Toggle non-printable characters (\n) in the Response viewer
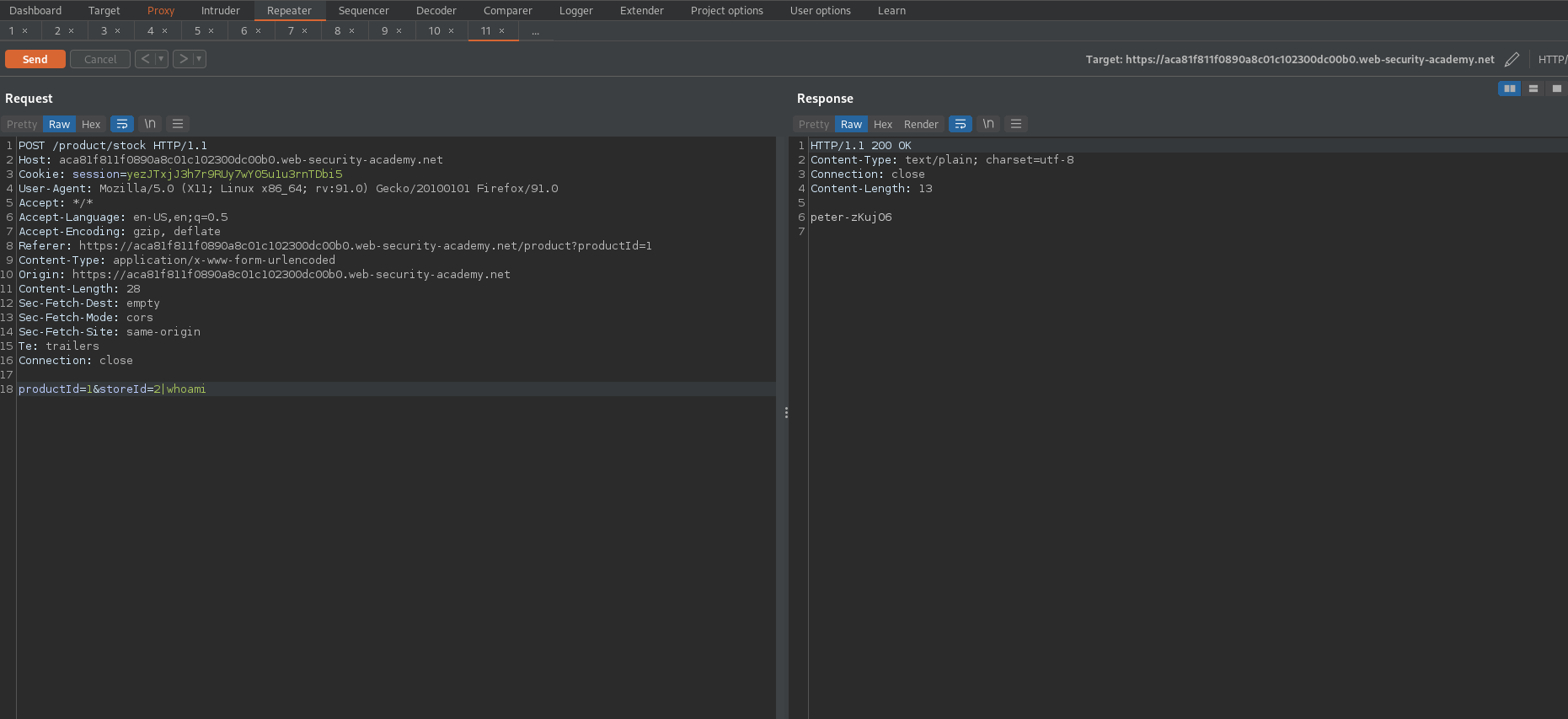This screenshot has height=719, width=1568. [988, 124]
